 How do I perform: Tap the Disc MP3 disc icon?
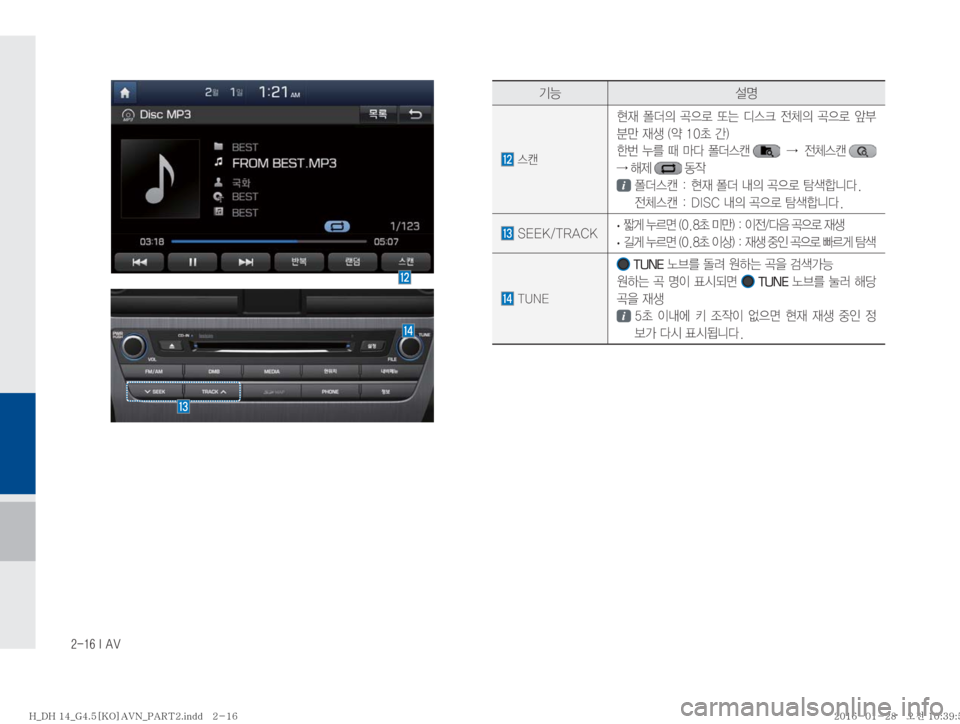coord(128,115)
